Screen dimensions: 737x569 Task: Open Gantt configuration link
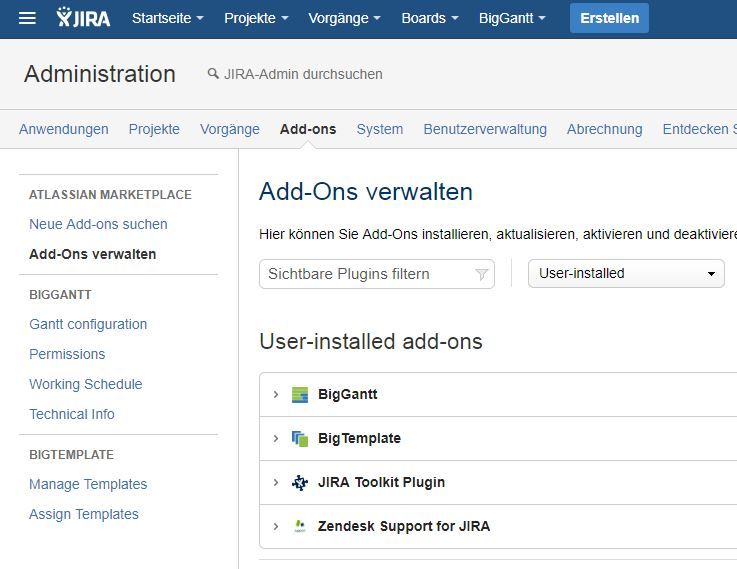tap(88, 324)
